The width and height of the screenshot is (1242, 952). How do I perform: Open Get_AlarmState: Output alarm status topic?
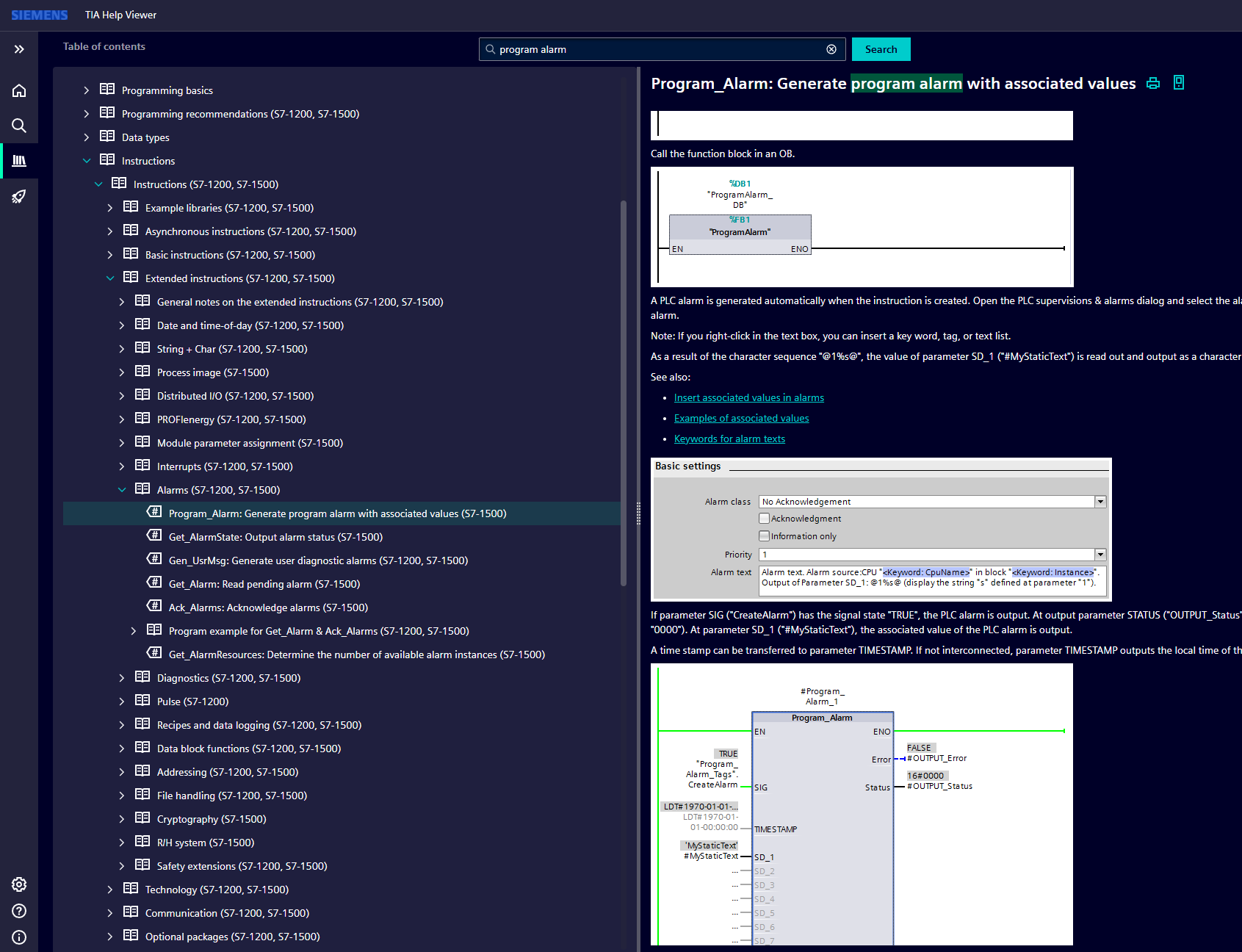coord(275,537)
